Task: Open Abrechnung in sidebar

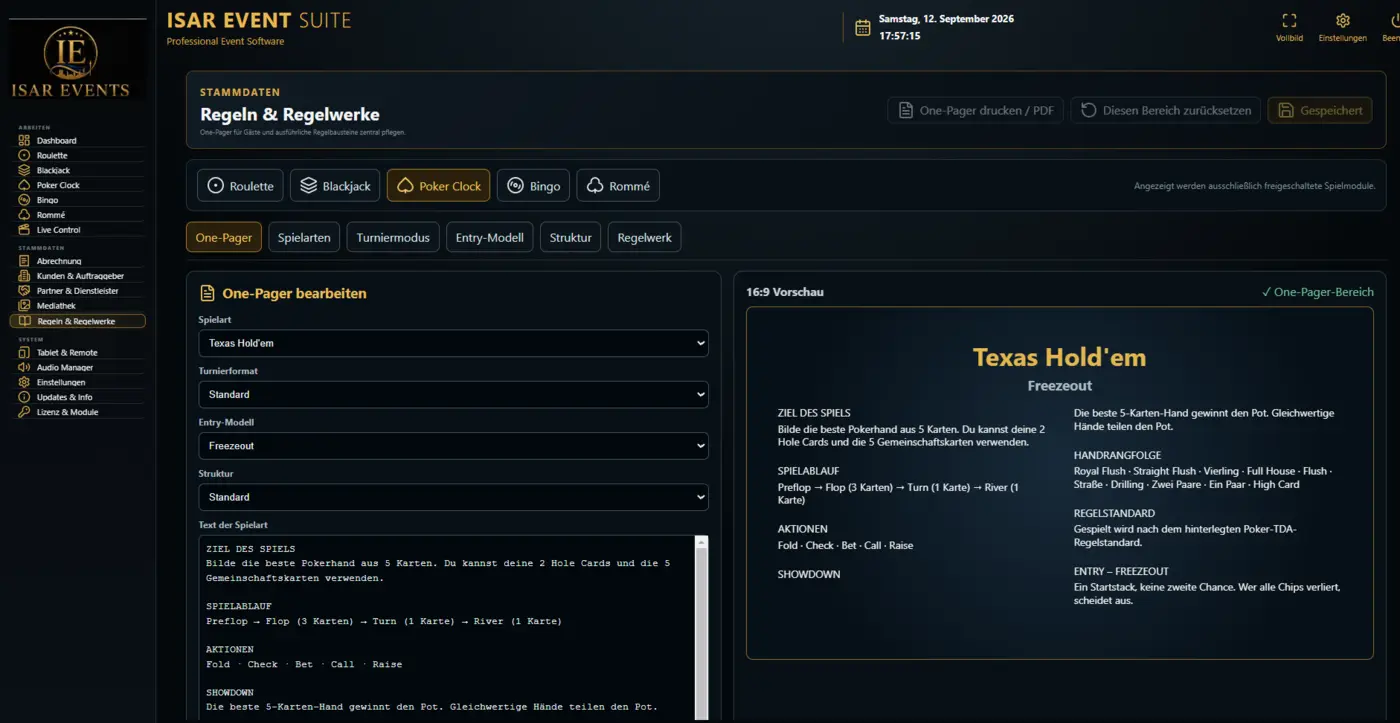Action: 78,261
